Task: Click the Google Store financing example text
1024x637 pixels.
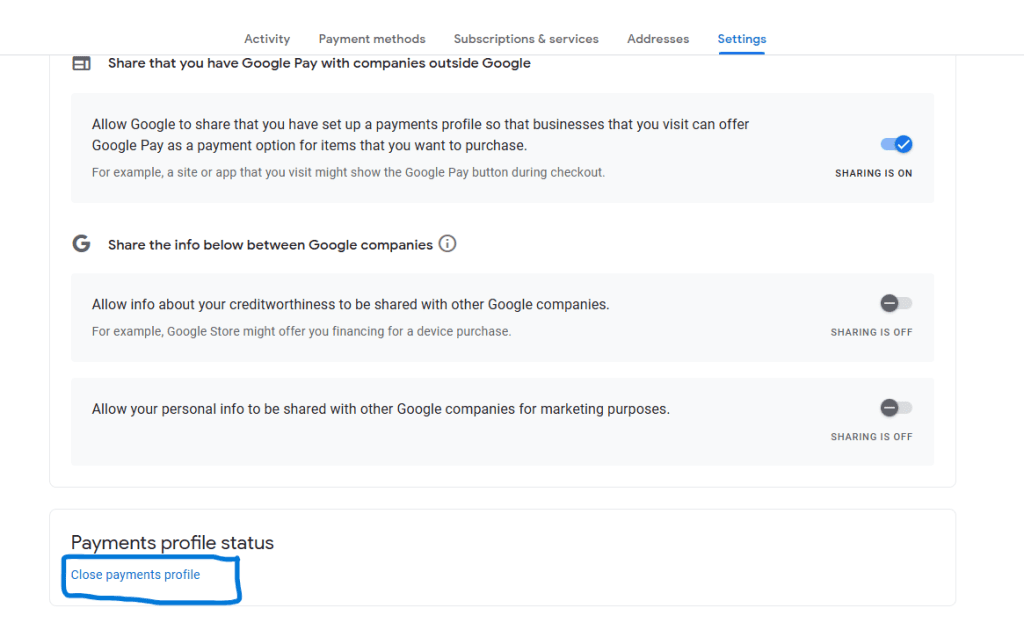Action: coord(301,331)
